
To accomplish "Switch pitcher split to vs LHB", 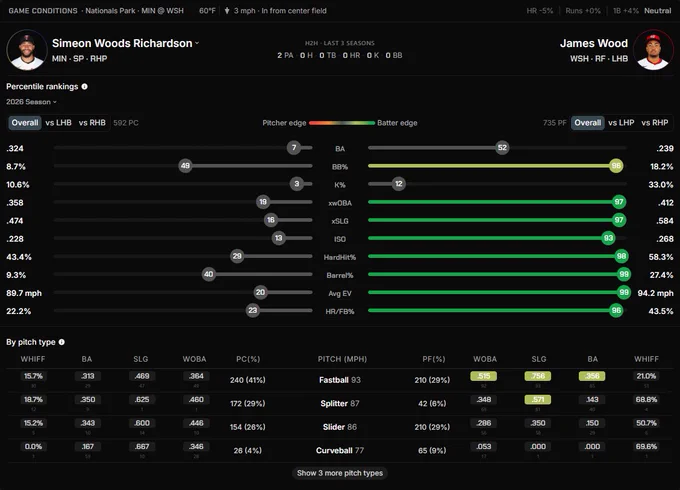I will coord(59,123).
